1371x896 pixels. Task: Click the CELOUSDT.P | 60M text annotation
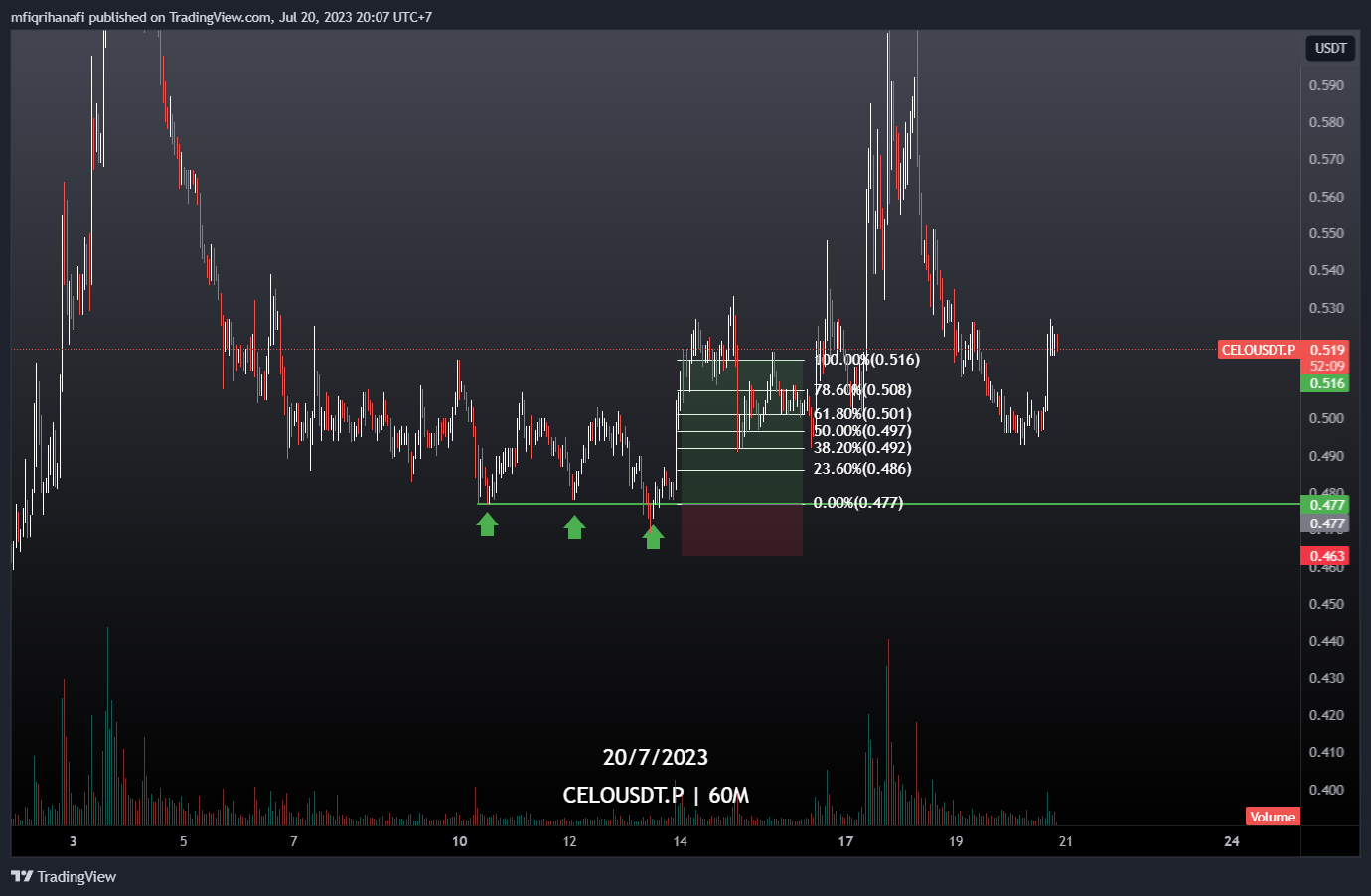[656, 795]
